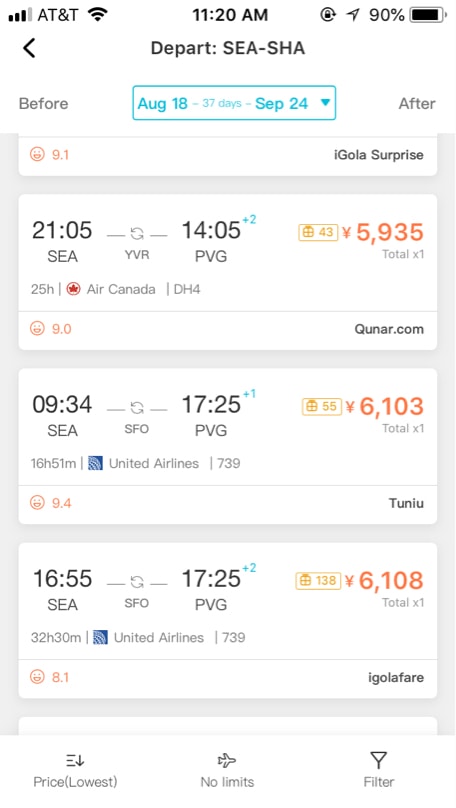Tap the smiley rating icon beside 9.4
Viewport: 456px width, 808px height.
pyautogui.click(x=37, y=502)
